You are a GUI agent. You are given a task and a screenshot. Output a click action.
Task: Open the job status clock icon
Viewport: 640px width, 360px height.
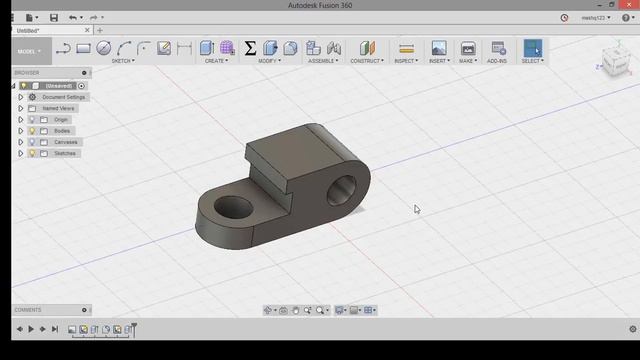pyautogui.click(x=564, y=18)
